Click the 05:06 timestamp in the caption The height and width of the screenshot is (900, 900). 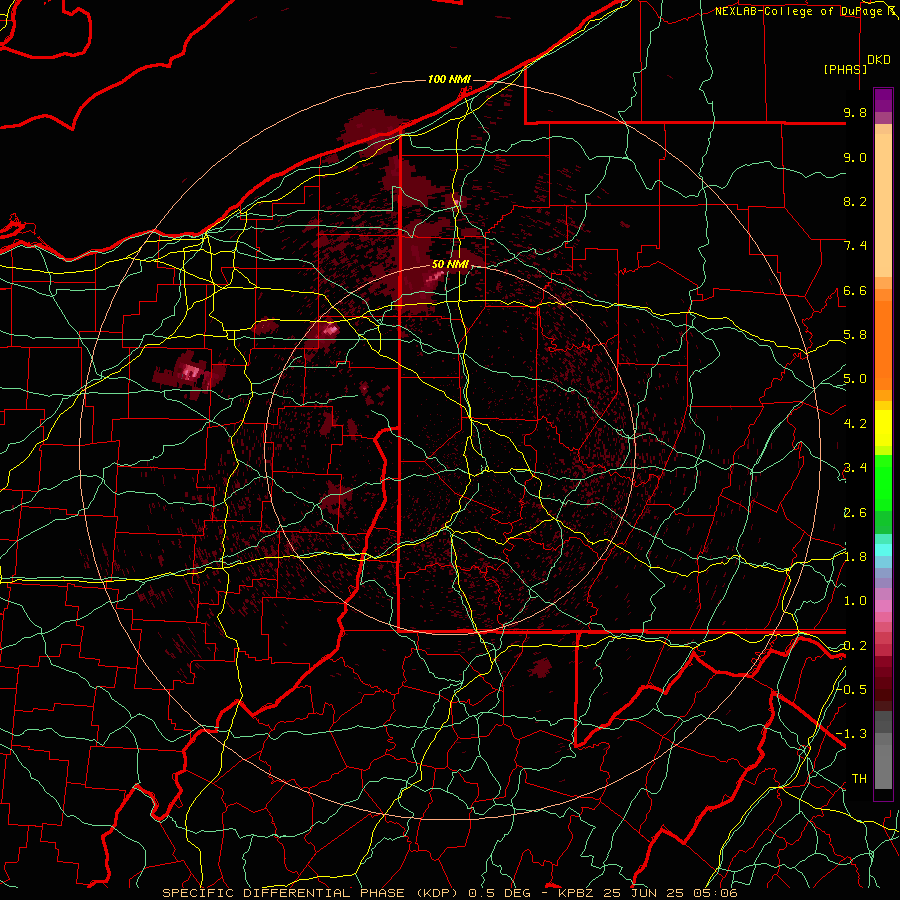tap(718, 893)
